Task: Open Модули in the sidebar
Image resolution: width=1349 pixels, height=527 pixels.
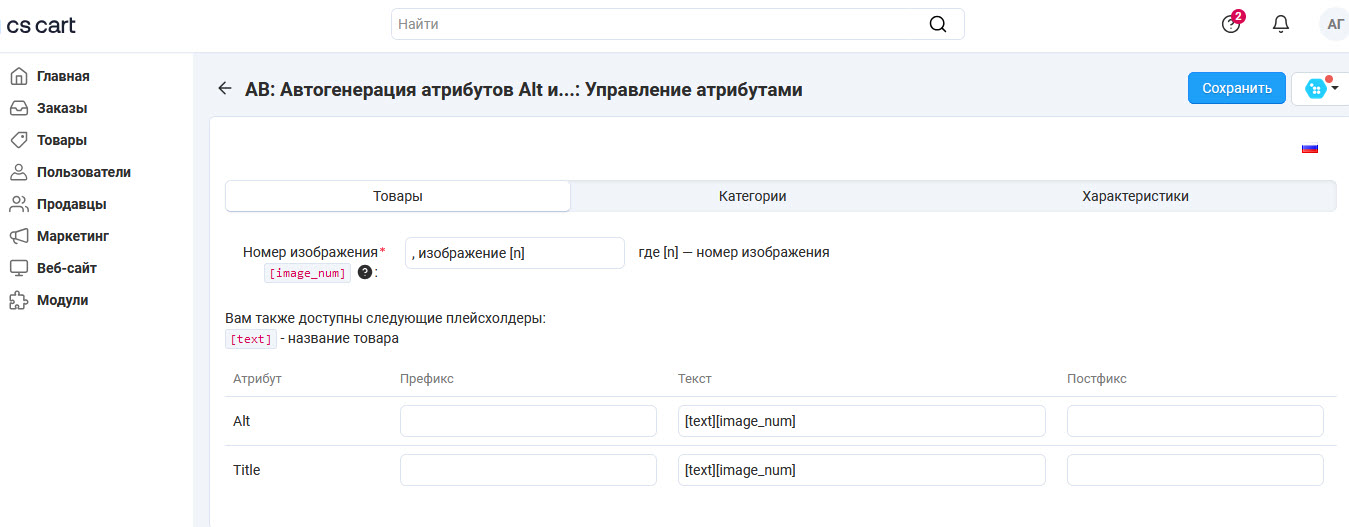Action: (x=62, y=300)
